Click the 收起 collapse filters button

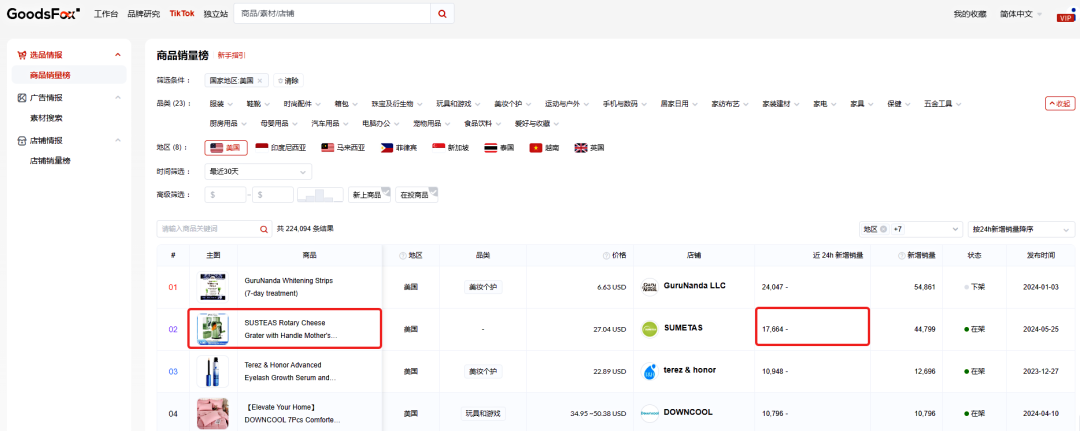[1060, 104]
